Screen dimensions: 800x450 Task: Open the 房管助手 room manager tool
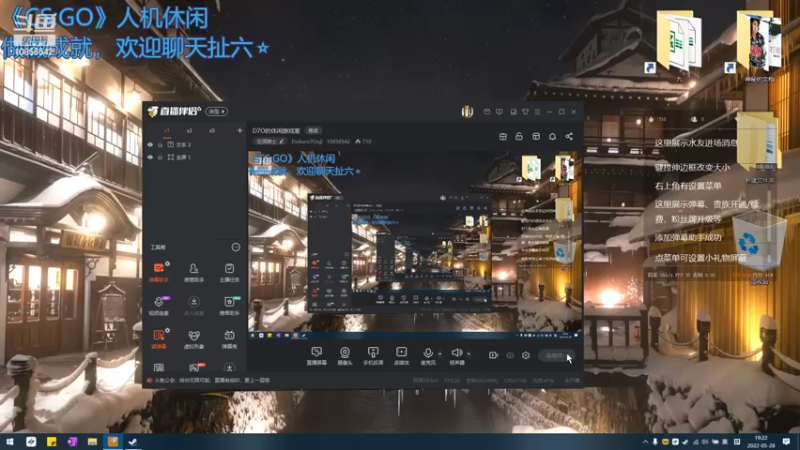pos(194,272)
